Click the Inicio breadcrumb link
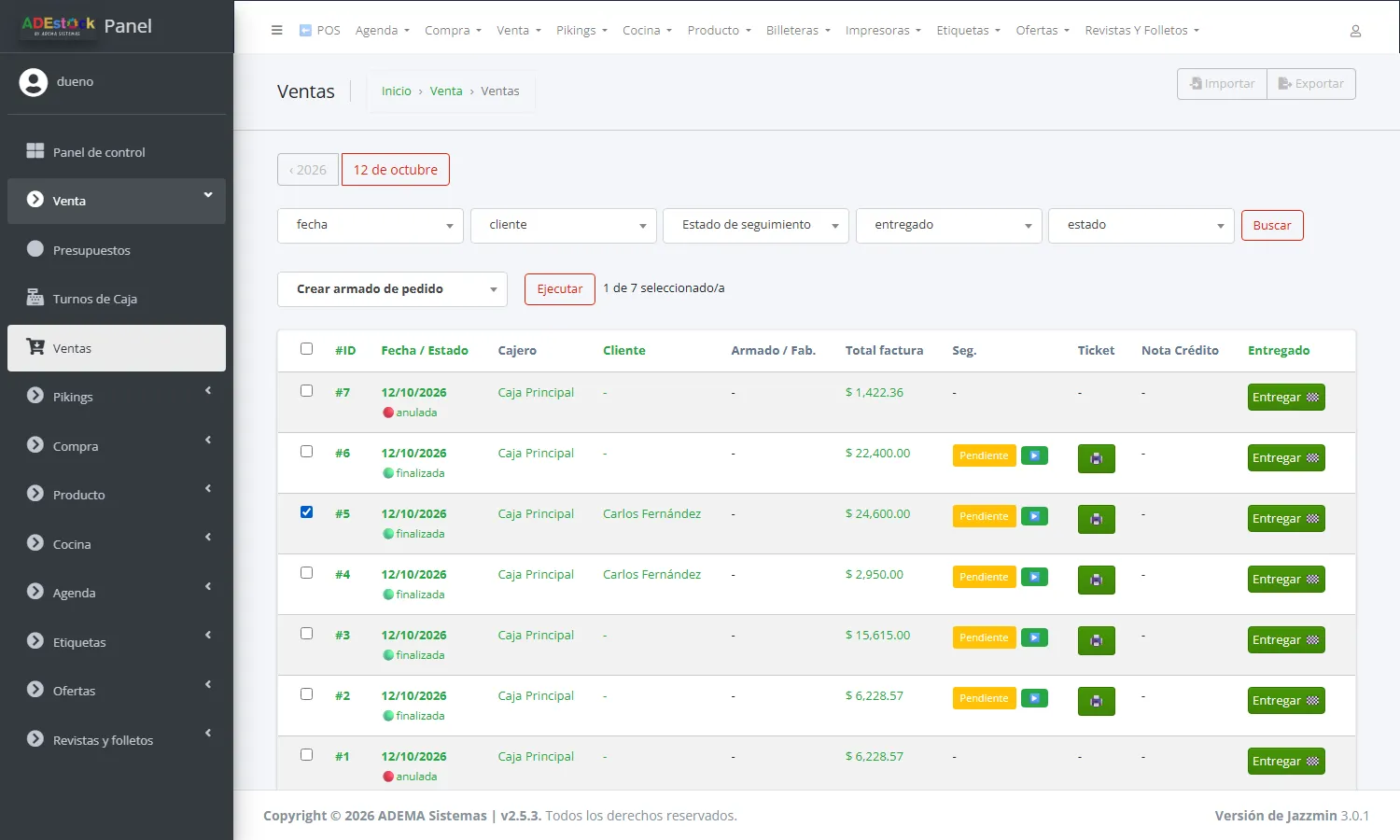 tap(397, 91)
